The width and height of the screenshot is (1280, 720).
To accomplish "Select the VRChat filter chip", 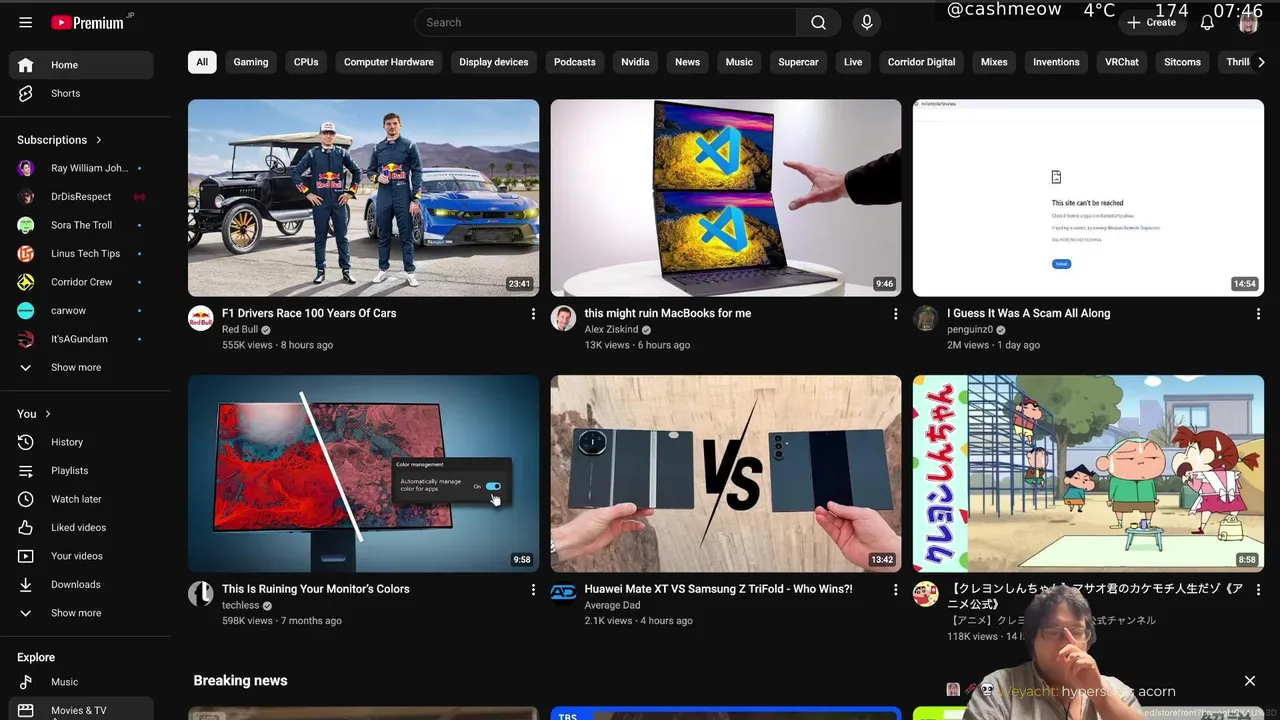I will coord(1122,62).
